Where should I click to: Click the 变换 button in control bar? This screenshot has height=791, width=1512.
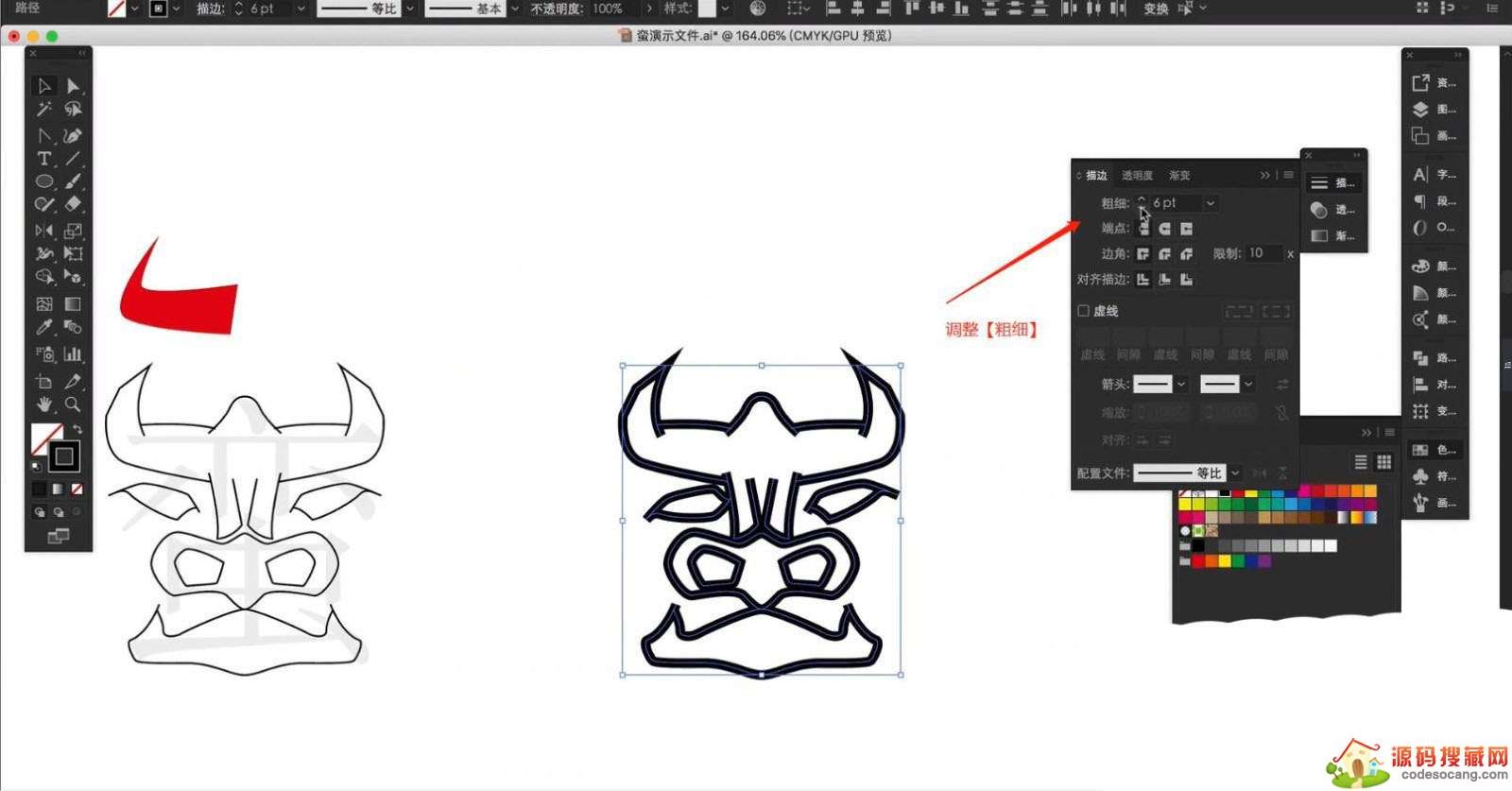pos(1156,9)
